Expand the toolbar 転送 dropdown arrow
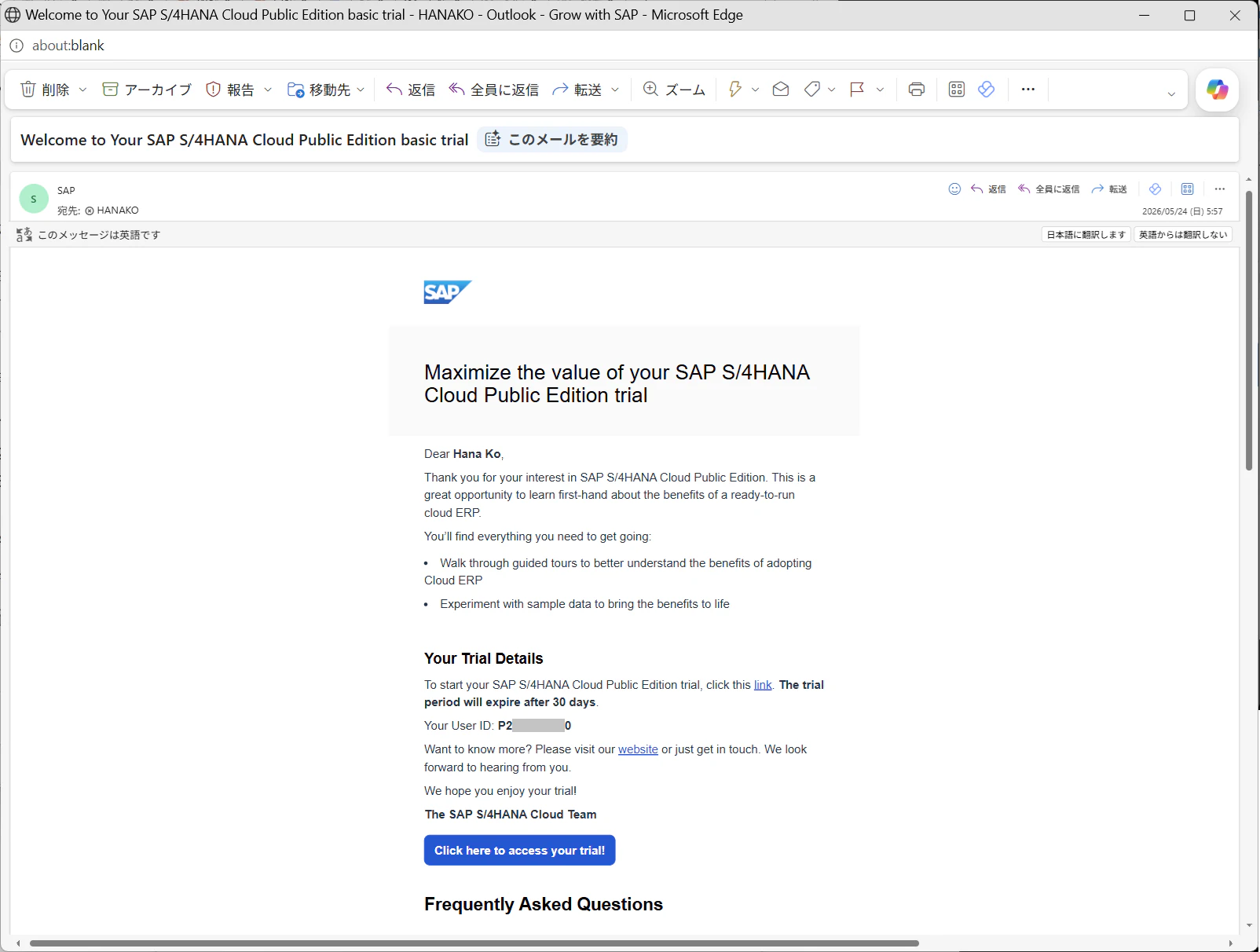The image size is (1260, 952). [615, 90]
